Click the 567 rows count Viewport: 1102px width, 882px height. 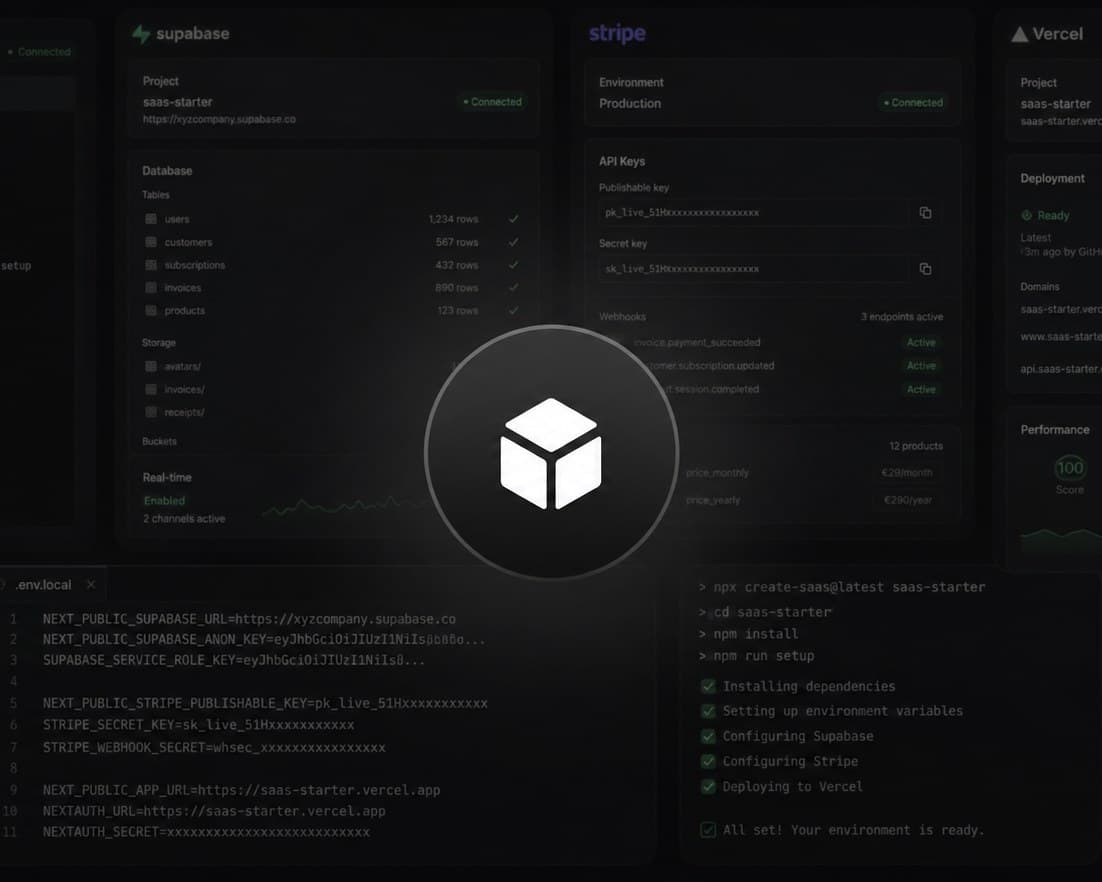pos(457,242)
